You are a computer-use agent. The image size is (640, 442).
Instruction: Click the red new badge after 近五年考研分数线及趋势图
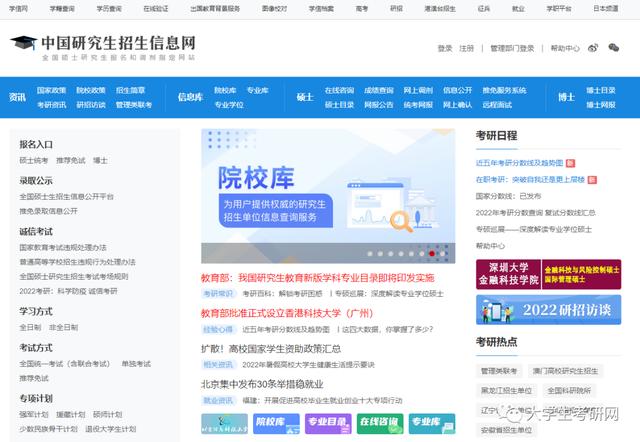coord(571,163)
